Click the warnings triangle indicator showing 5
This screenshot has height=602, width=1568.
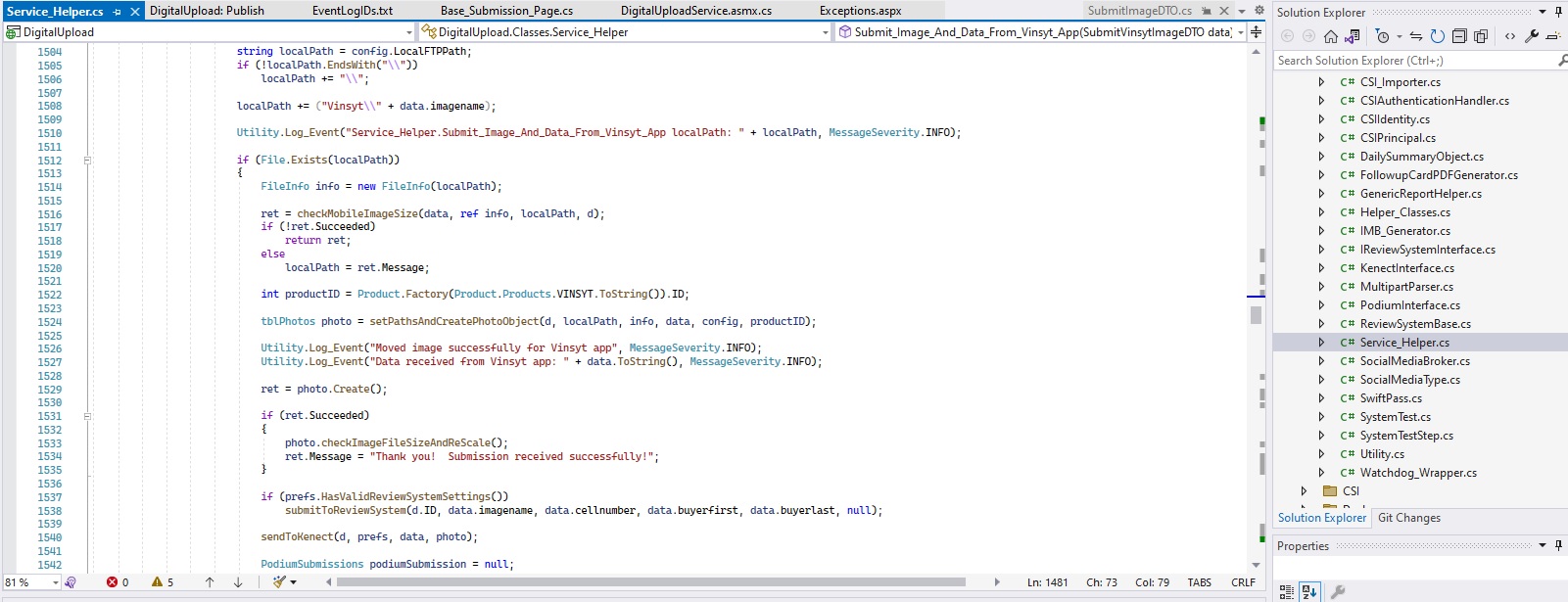click(163, 582)
